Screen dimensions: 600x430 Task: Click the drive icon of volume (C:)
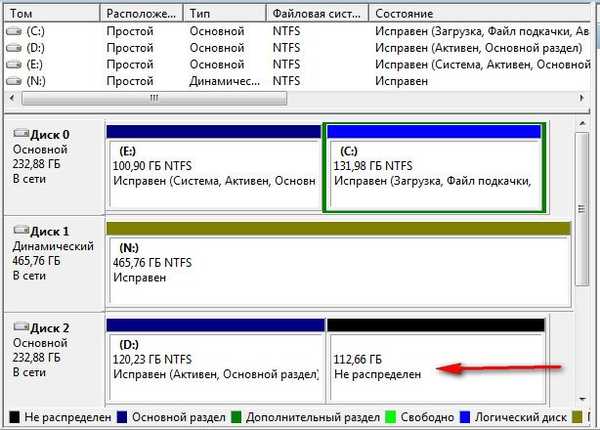[14, 31]
